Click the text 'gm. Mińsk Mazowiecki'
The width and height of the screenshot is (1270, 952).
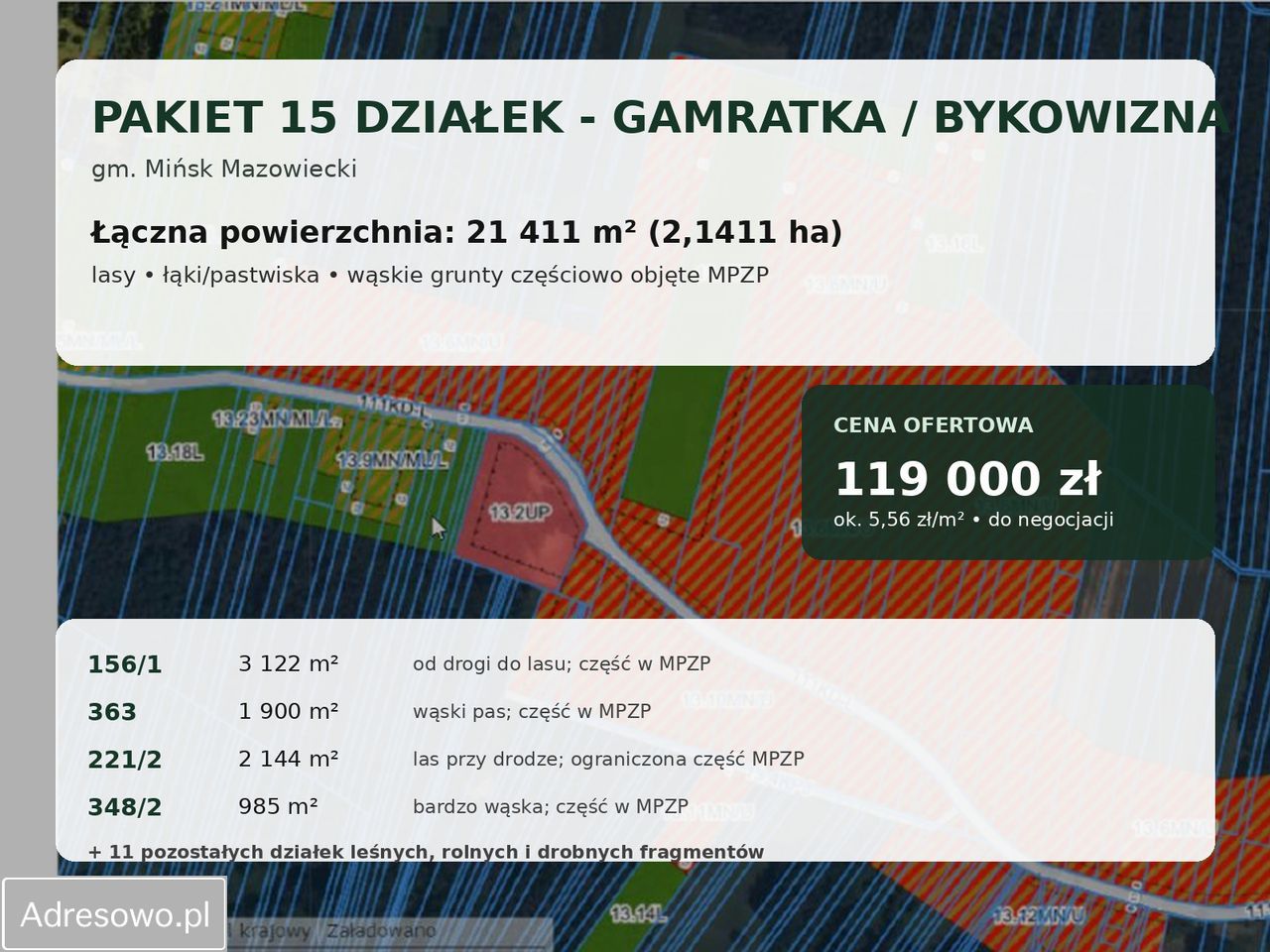(224, 169)
